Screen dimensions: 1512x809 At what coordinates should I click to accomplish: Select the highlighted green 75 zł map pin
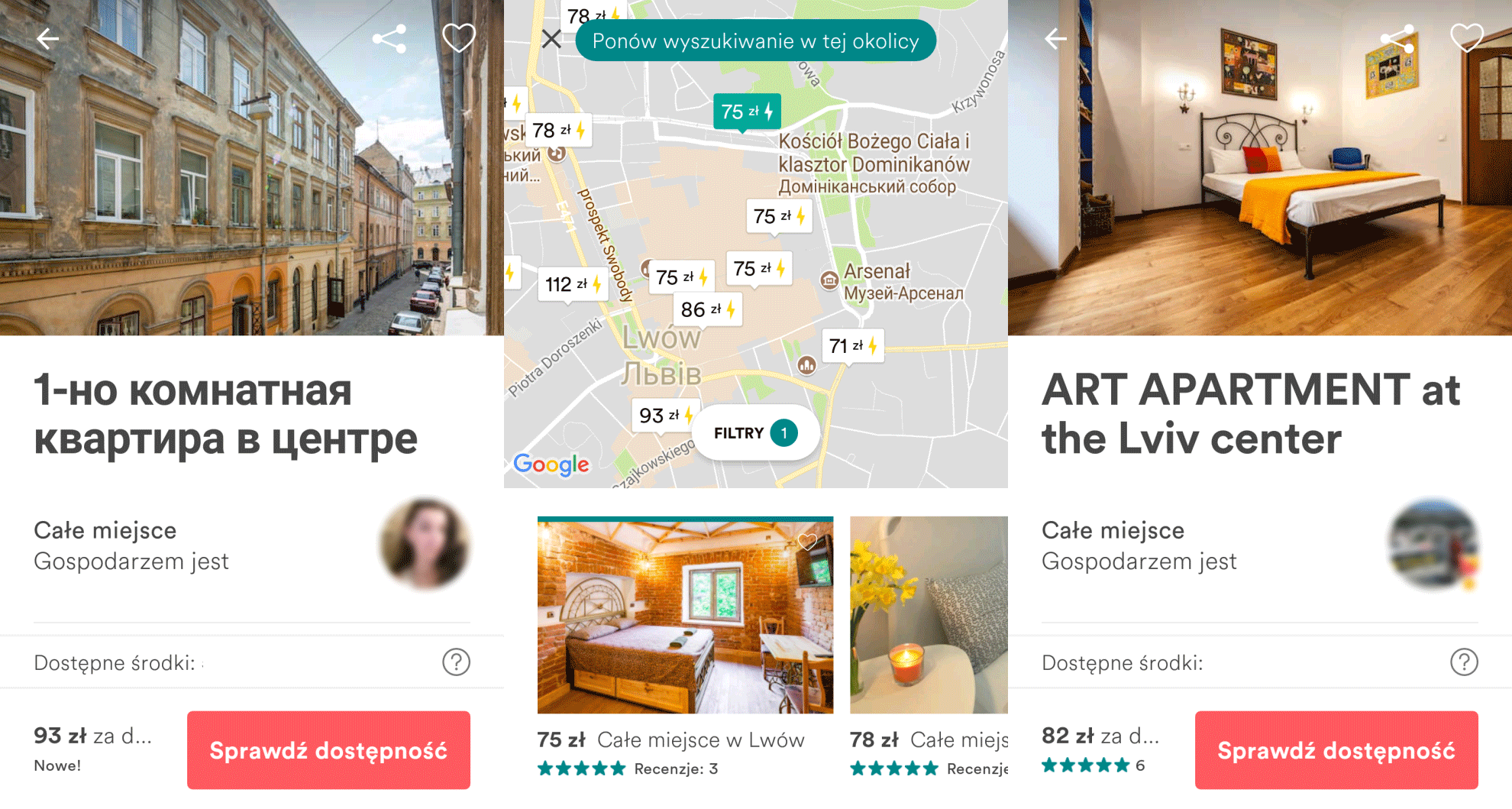747,113
